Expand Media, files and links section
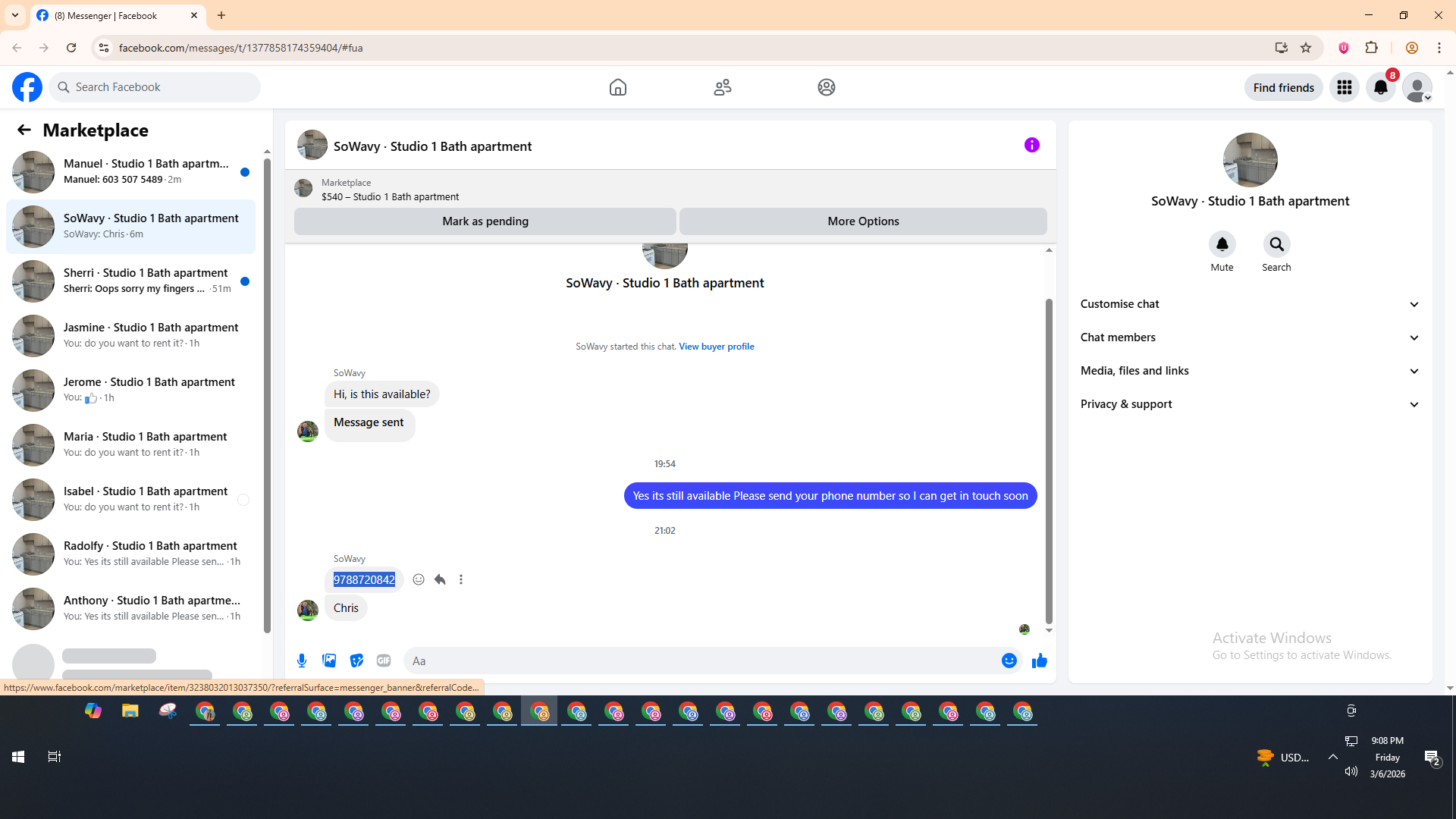Image resolution: width=1456 pixels, height=819 pixels. (x=1249, y=371)
